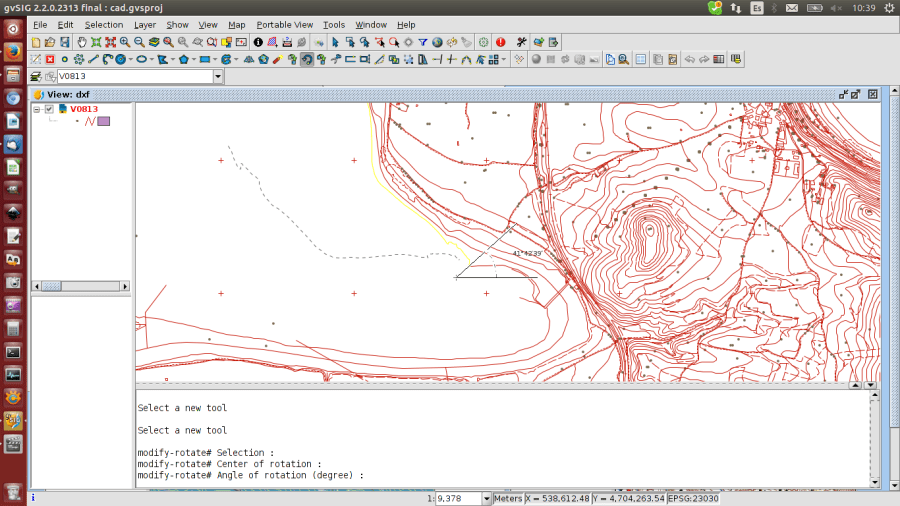Image resolution: width=900 pixels, height=506 pixels.
Task: Toggle visibility checkbox of layer V0813
Action: click(x=49, y=109)
